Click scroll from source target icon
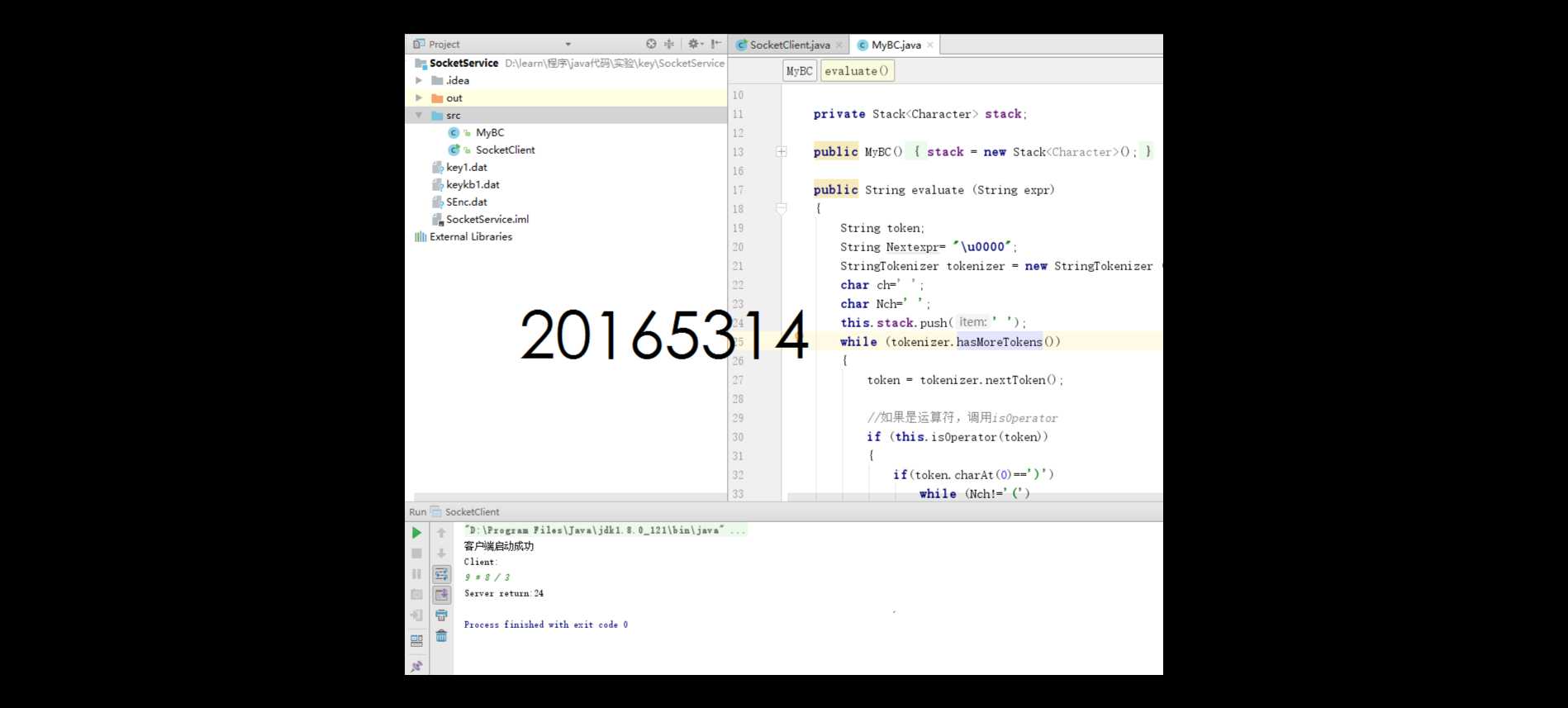 (x=651, y=44)
